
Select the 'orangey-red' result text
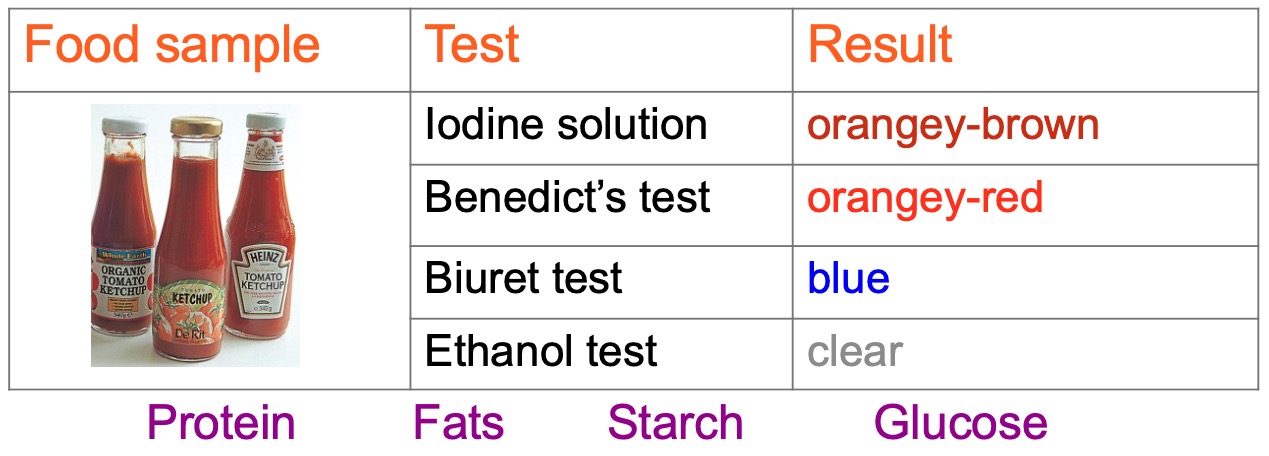[x=925, y=197]
